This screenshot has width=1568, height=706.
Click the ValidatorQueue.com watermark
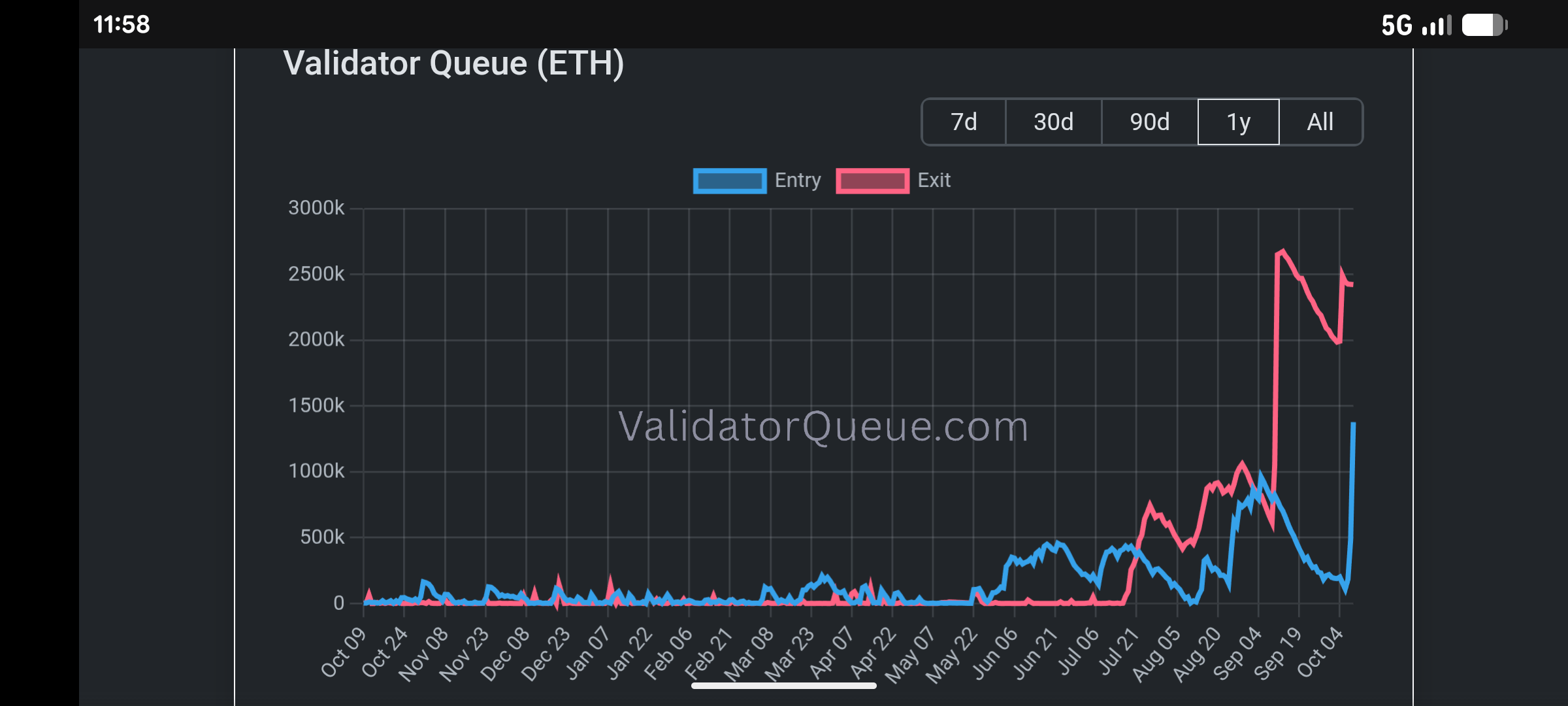click(823, 427)
